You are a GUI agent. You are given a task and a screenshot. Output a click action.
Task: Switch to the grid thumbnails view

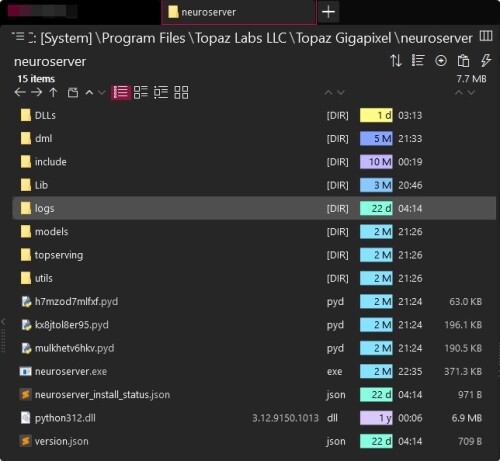point(181,92)
